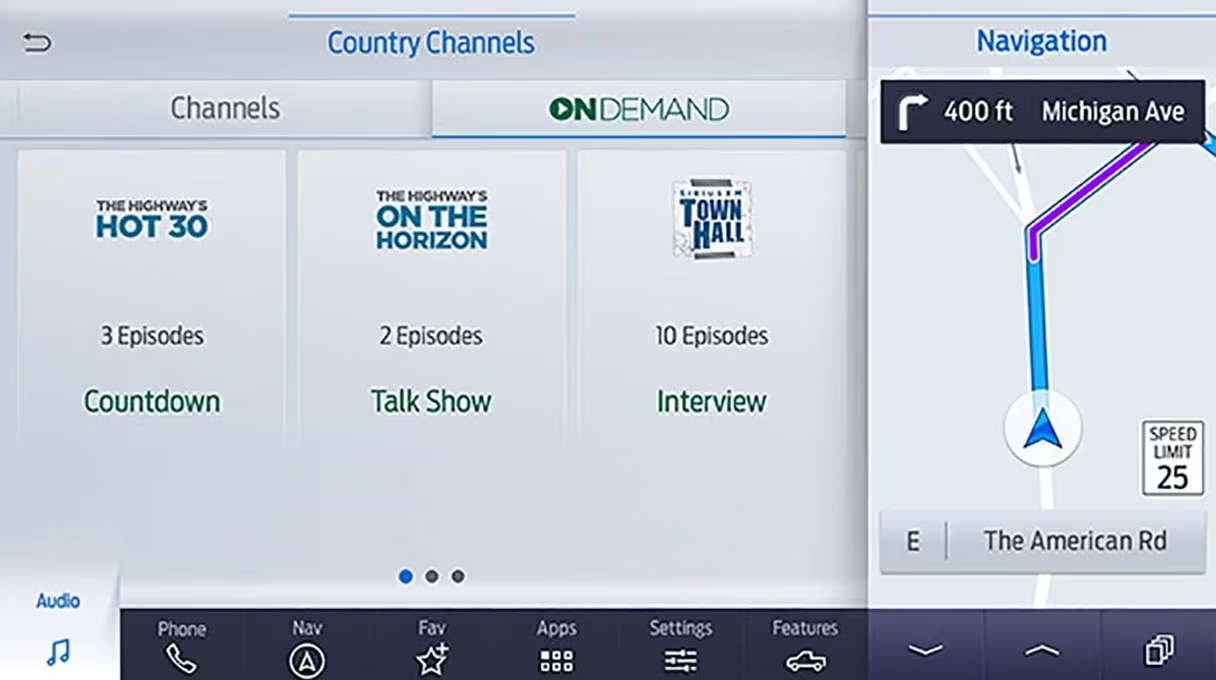
Task: Tap the Interview label
Action: coord(711,401)
